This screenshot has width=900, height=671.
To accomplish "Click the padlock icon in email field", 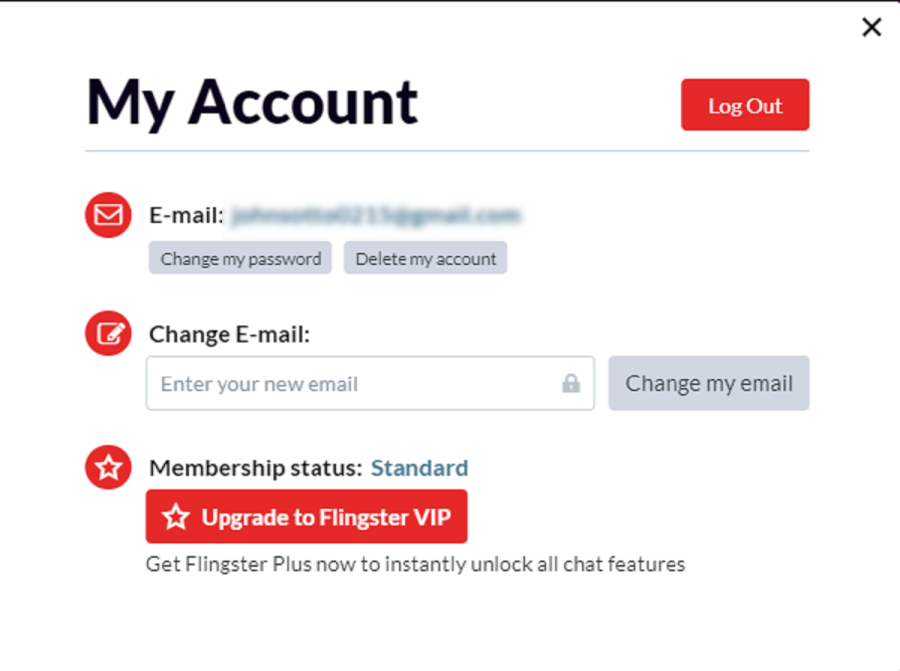I will [x=571, y=384].
